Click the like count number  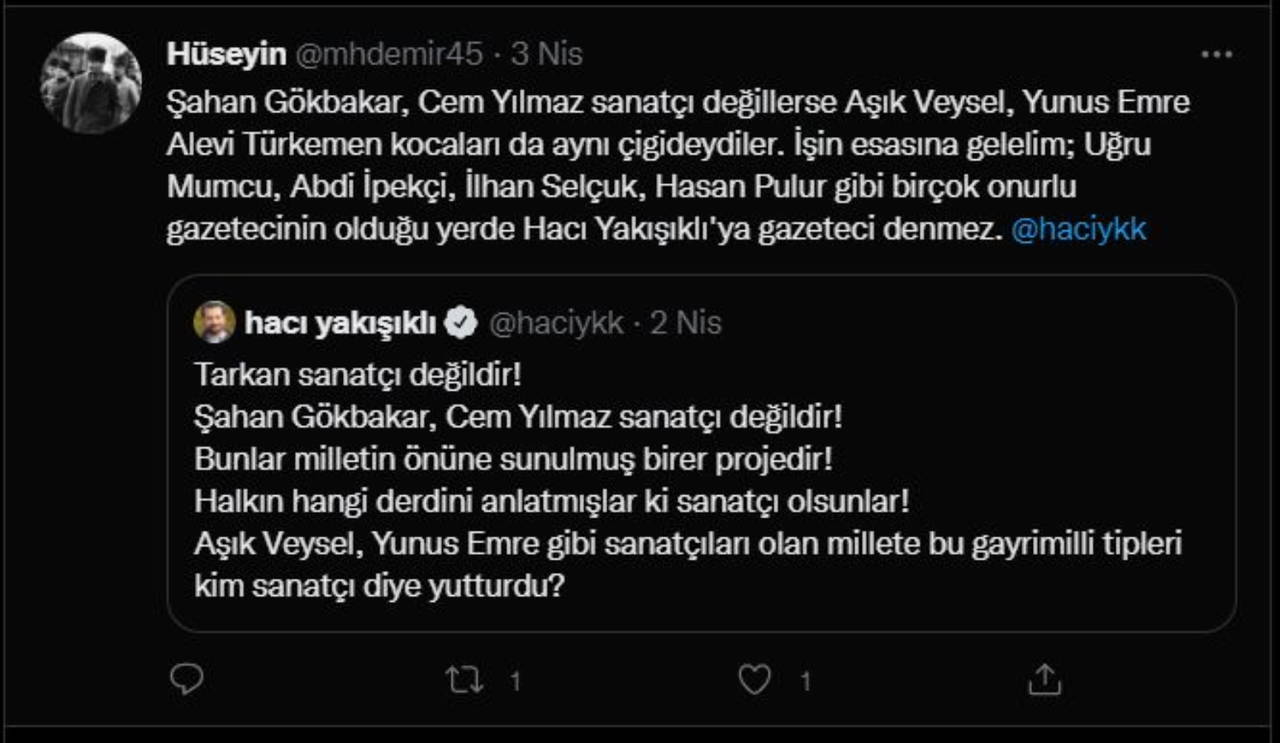click(805, 682)
